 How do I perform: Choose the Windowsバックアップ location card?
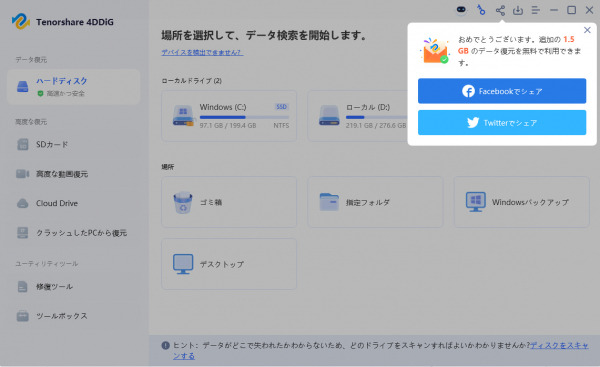pos(521,202)
